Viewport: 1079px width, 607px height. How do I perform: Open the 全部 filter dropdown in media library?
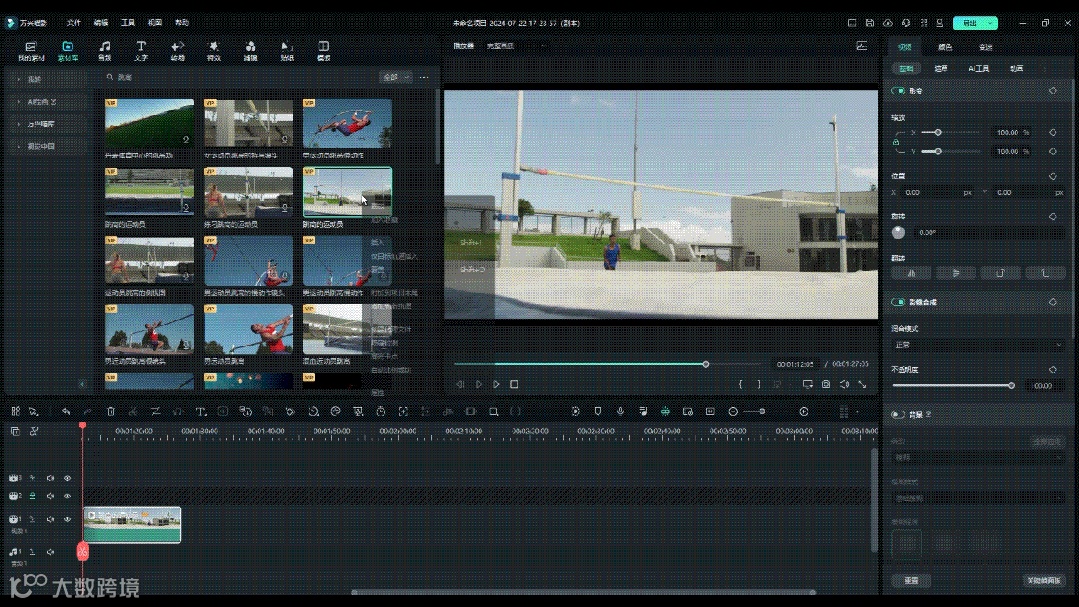pos(395,77)
